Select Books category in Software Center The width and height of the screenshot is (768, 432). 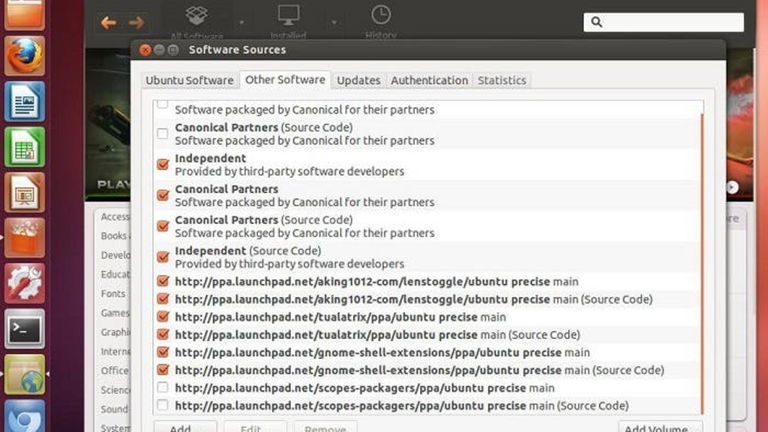pos(115,236)
